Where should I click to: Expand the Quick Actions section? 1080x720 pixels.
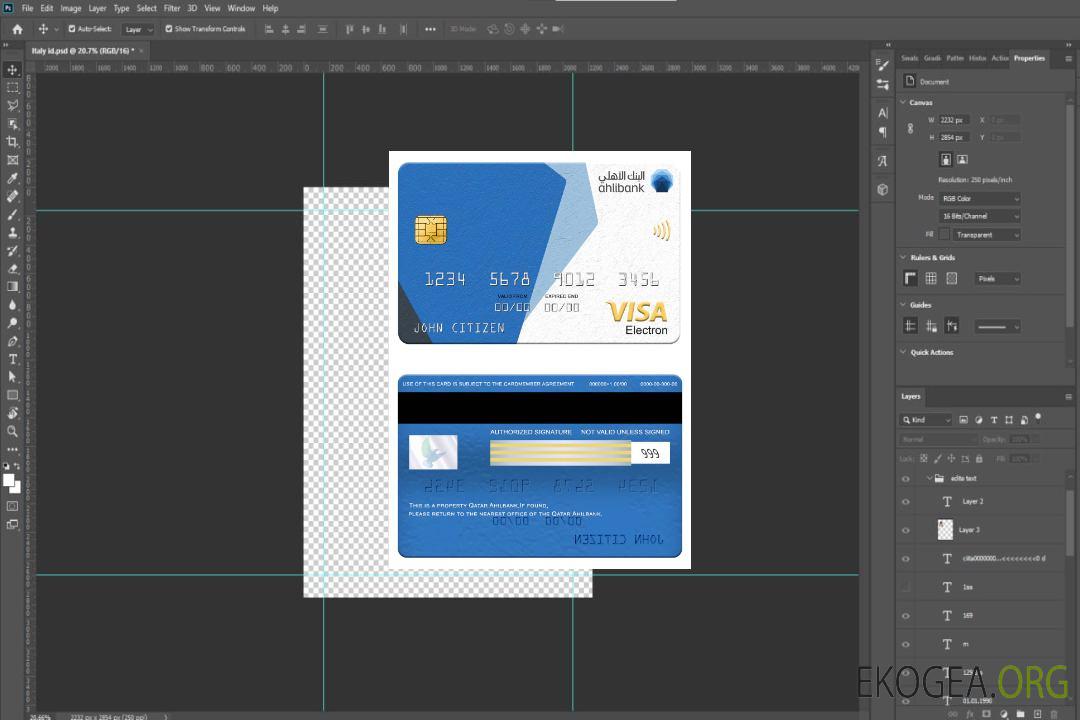903,351
